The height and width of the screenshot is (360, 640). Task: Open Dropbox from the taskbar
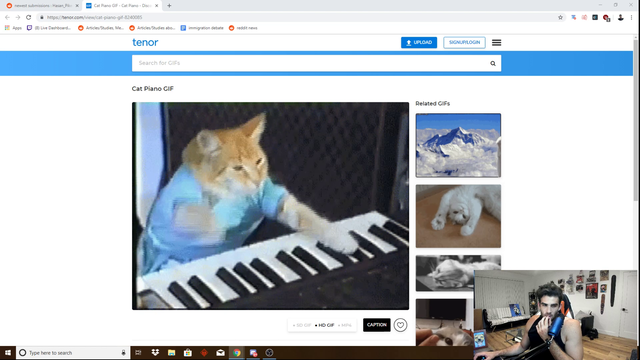point(155,353)
